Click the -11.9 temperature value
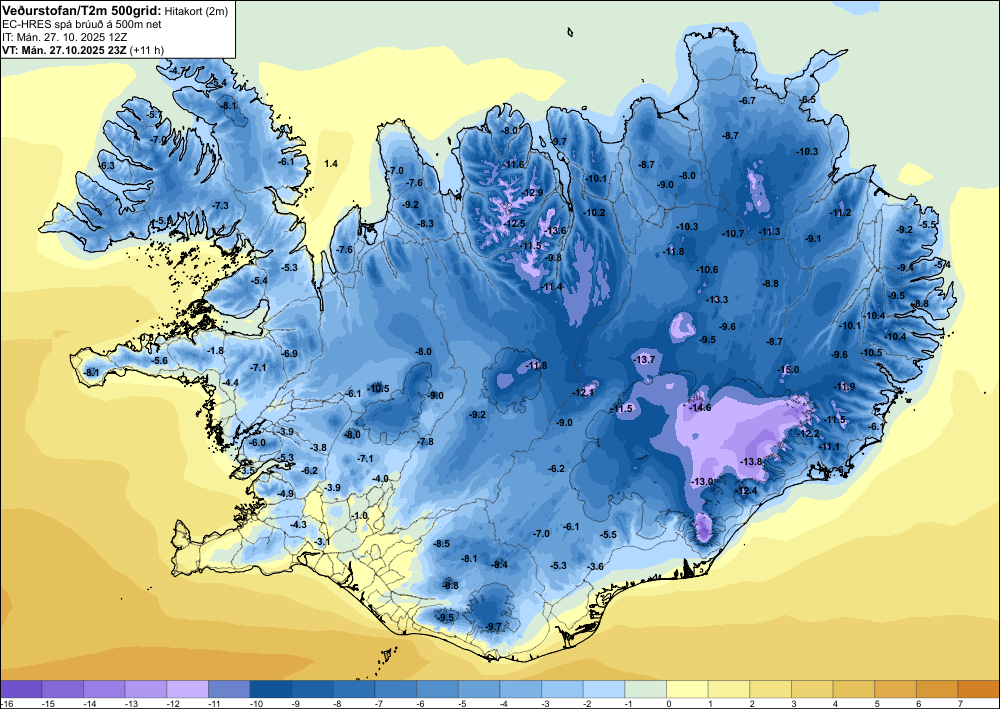 (845, 386)
